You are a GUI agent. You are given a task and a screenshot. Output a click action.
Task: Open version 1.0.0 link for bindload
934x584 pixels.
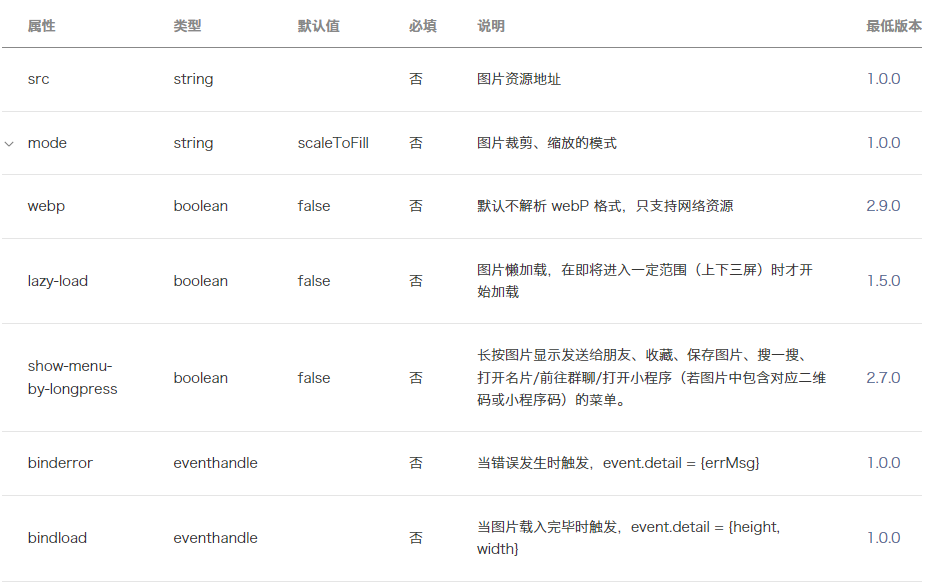pos(883,538)
